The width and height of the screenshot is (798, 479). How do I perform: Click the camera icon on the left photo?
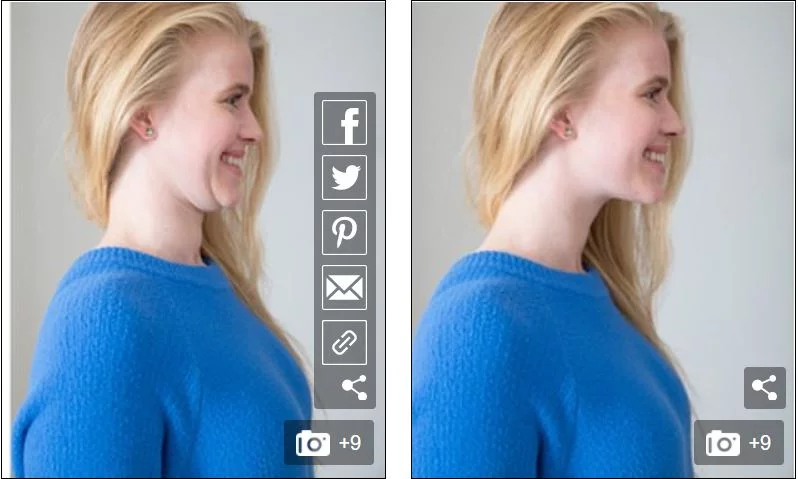(x=313, y=443)
